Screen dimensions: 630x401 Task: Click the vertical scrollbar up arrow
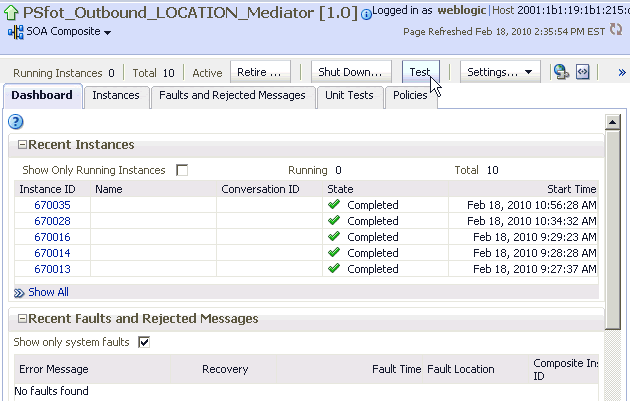(612, 122)
